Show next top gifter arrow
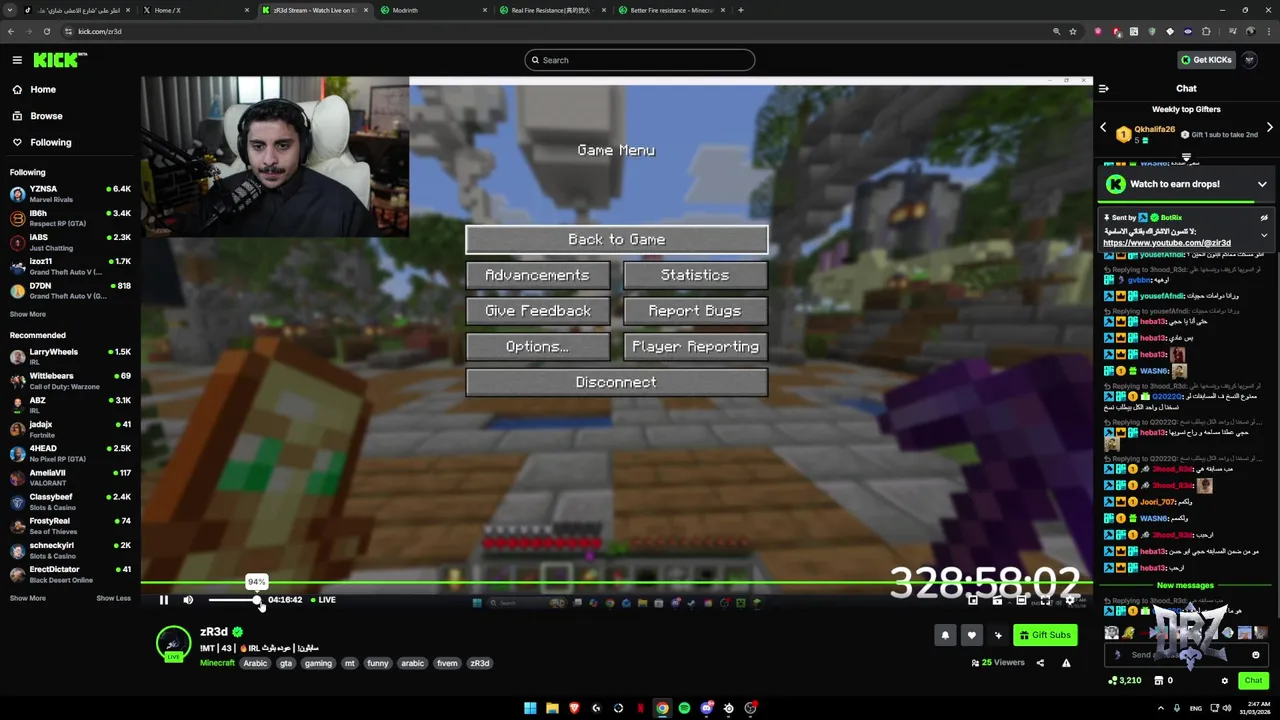 tap(1270, 128)
